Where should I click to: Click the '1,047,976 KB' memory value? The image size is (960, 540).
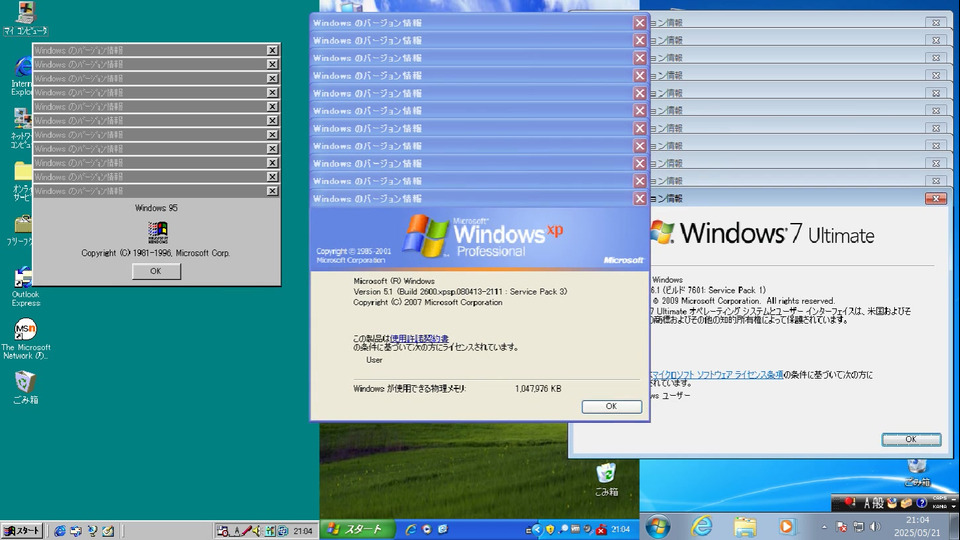[x=538, y=389]
